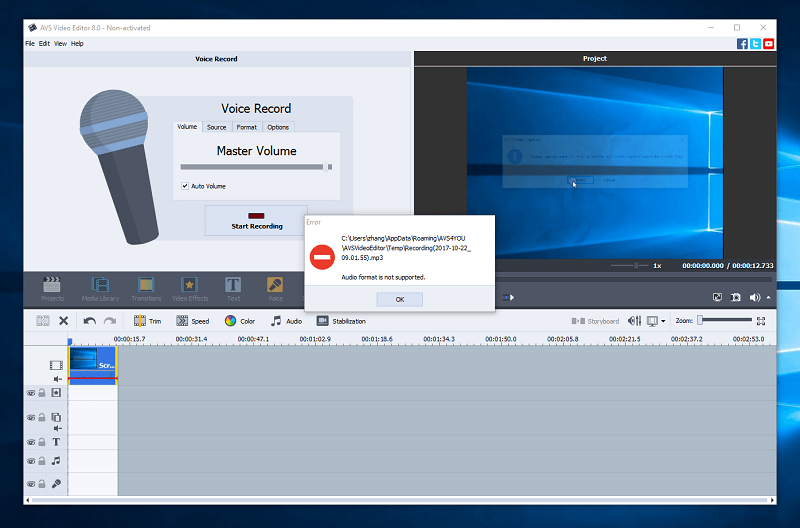The image size is (800, 528).
Task: Hide the voice recording track
Action: 31,484
